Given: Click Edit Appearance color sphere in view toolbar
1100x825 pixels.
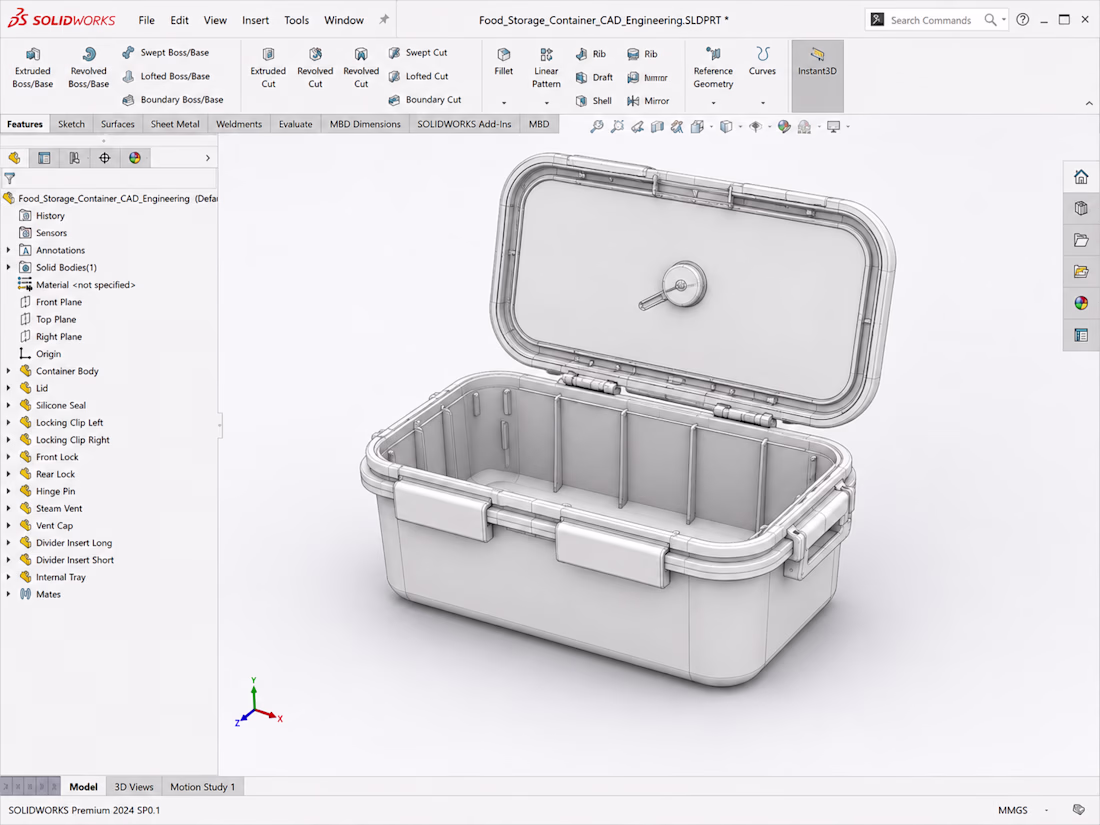Looking at the screenshot, I should click(784, 126).
